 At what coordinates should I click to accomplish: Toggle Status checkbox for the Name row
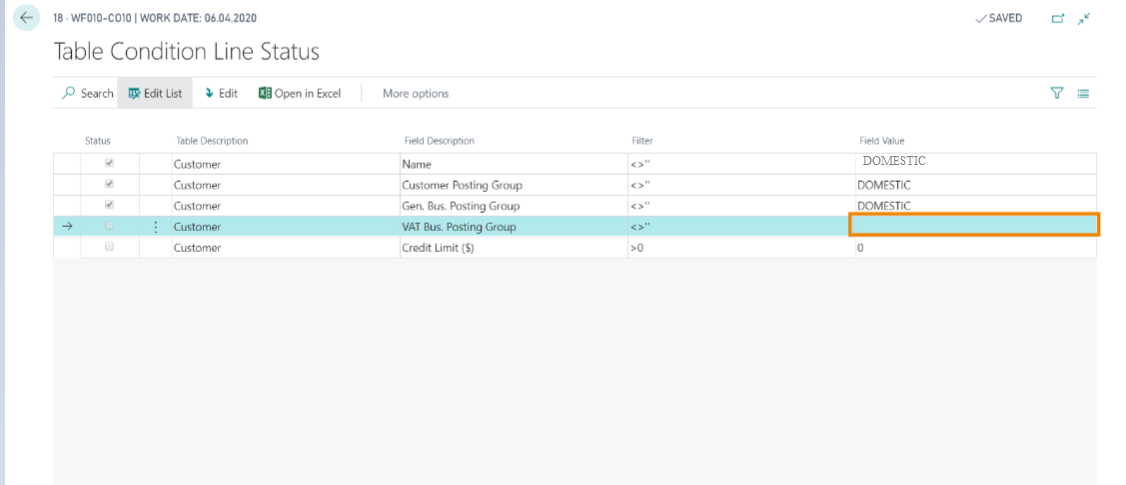coord(109,163)
